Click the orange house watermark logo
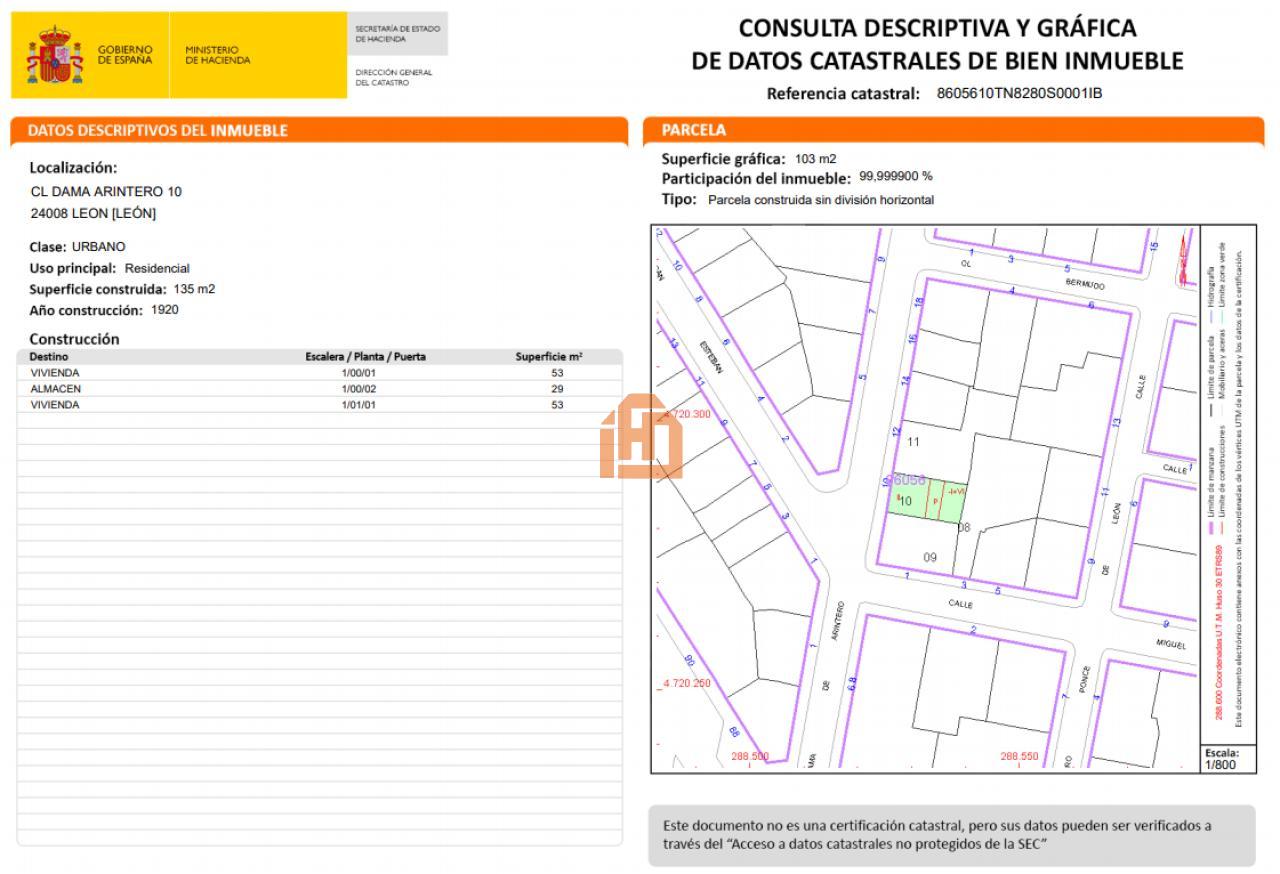 coord(641,437)
